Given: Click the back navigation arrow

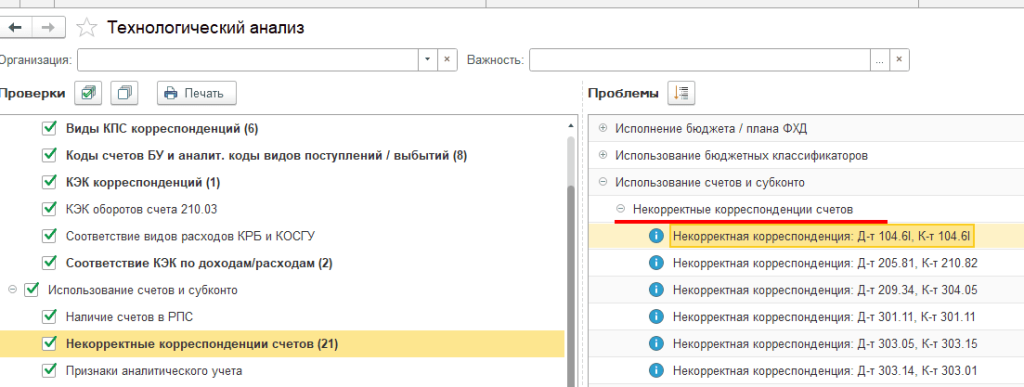Looking at the screenshot, I should pyautogui.click(x=14, y=28).
